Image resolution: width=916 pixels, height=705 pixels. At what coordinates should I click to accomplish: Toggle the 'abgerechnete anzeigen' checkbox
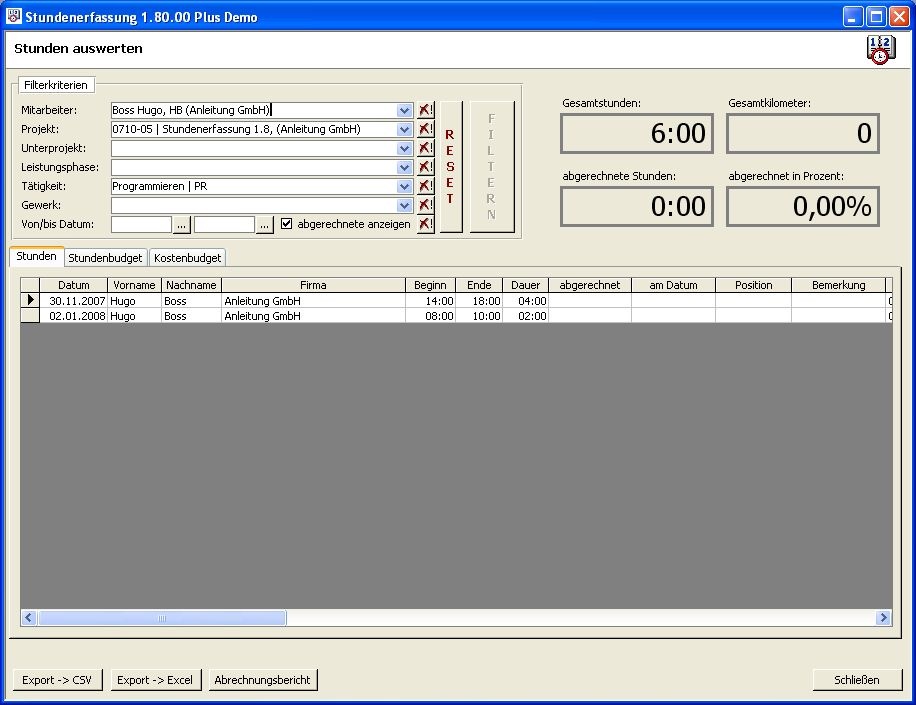coord(287,225)
